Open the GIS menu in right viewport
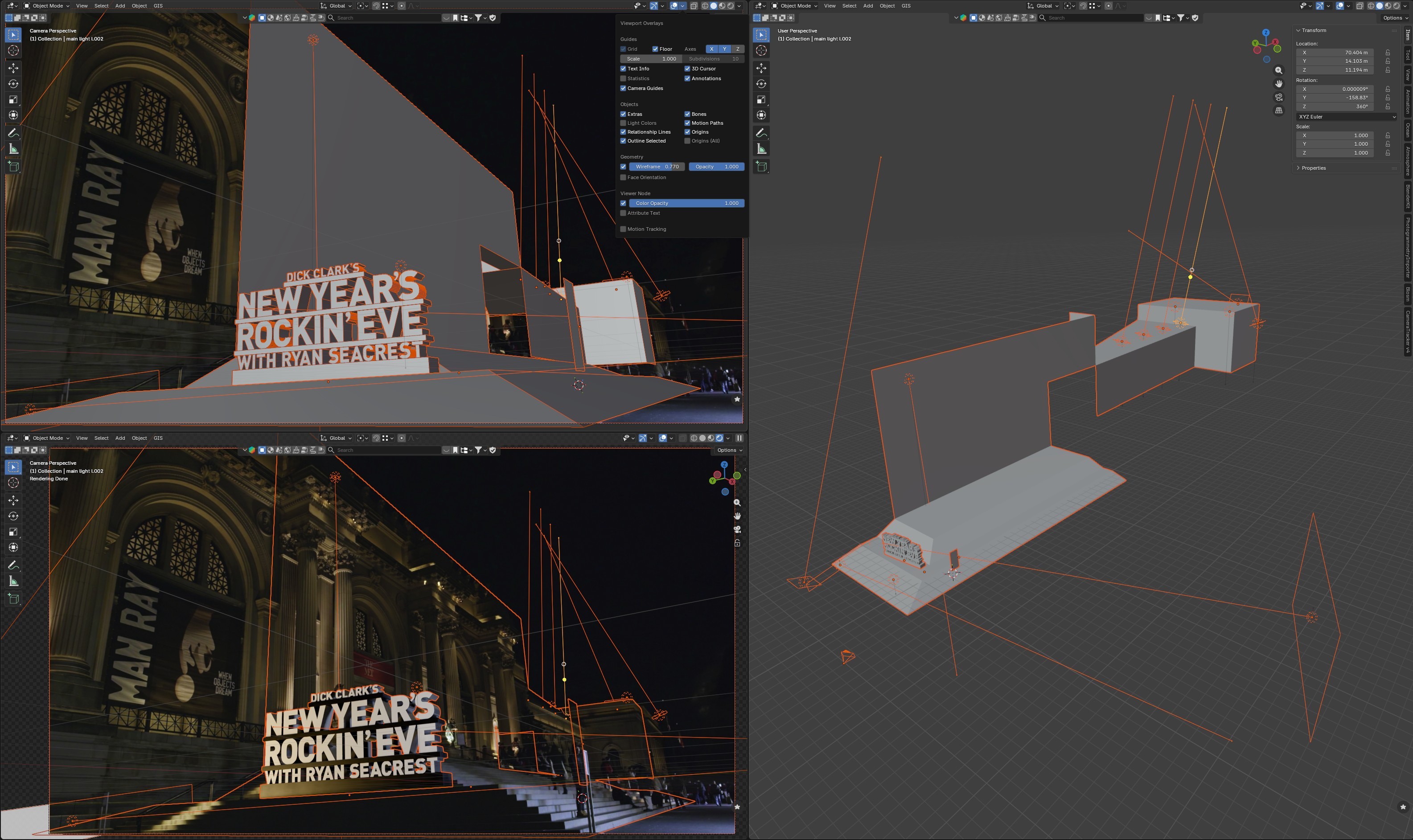Screen dimensions: 1413x840 906,6
